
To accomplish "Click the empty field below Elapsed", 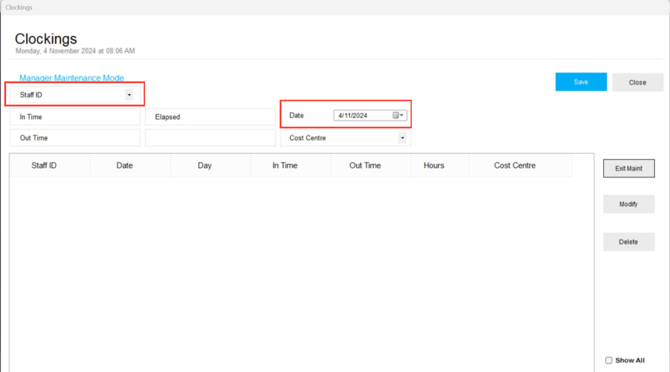I will 210,138.
